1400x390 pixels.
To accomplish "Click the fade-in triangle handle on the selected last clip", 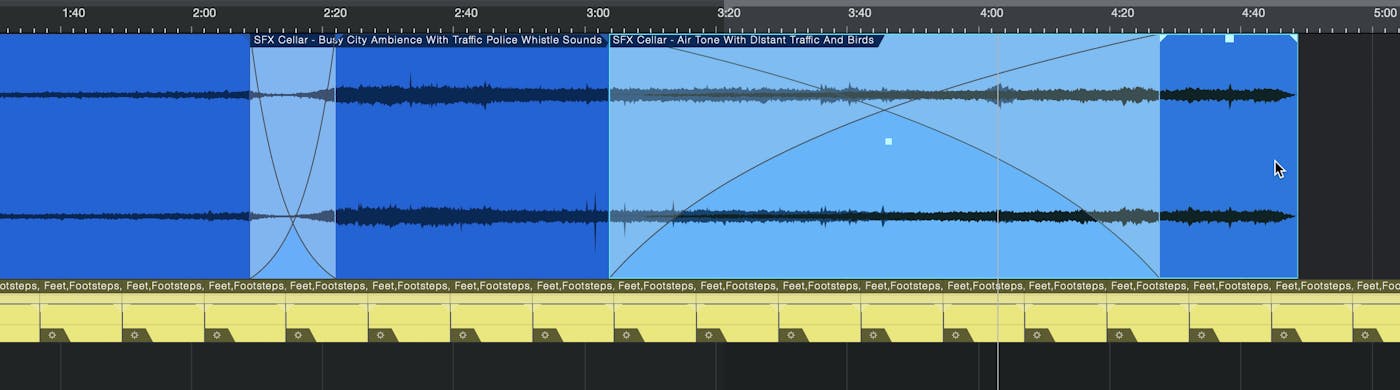I will tap(1164, 38).
